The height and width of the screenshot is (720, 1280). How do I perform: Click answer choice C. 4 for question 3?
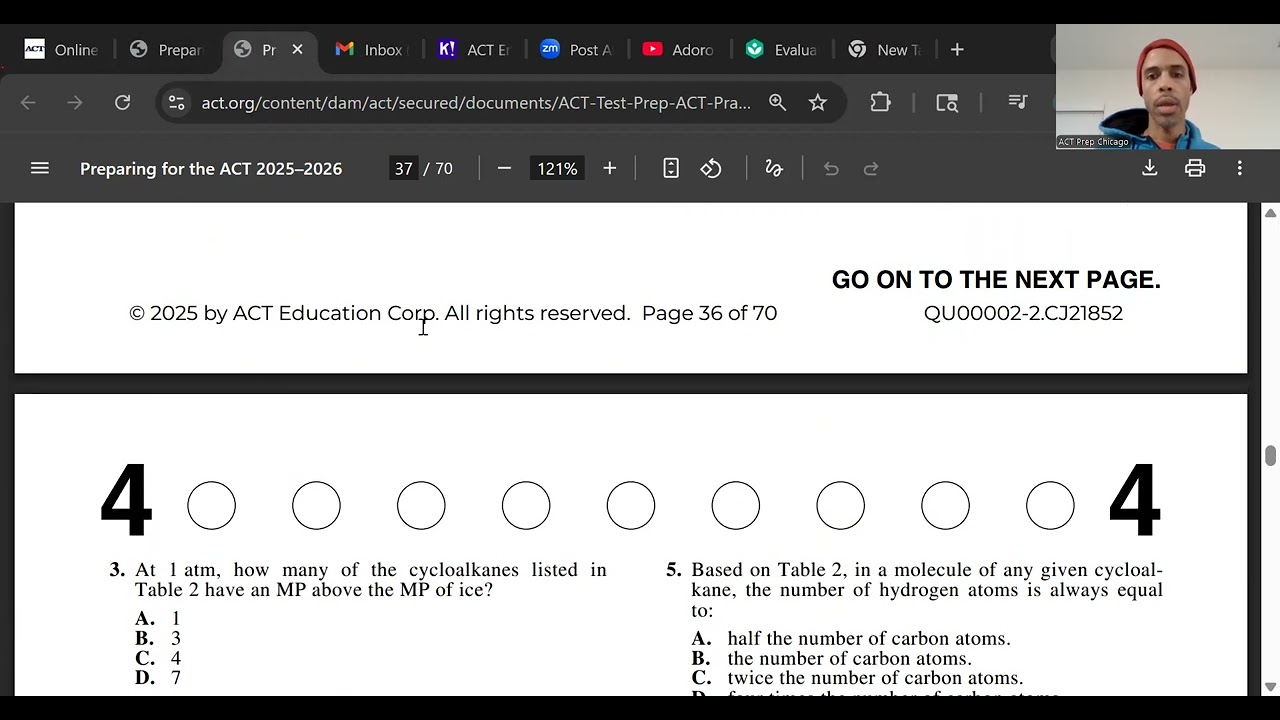158,658
